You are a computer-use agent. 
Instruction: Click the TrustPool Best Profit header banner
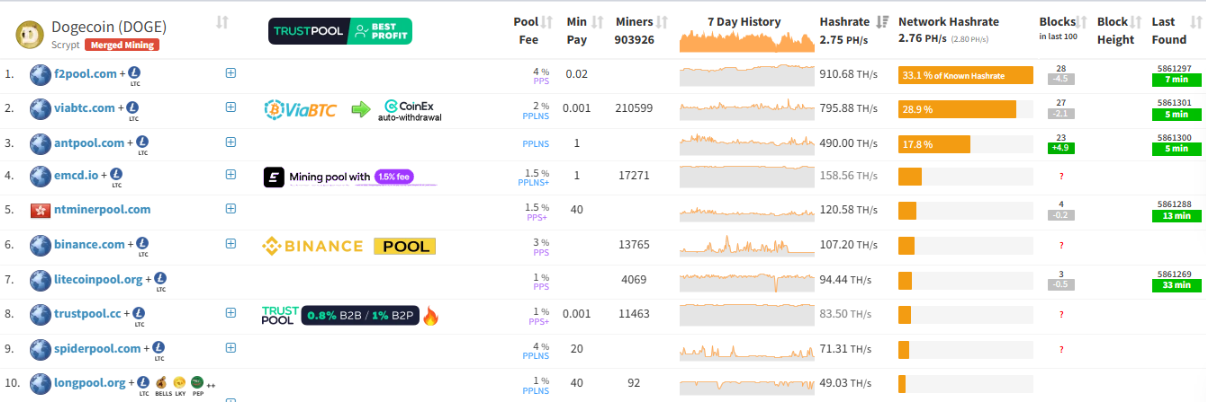pyautogui.click(x=340, y=31)
